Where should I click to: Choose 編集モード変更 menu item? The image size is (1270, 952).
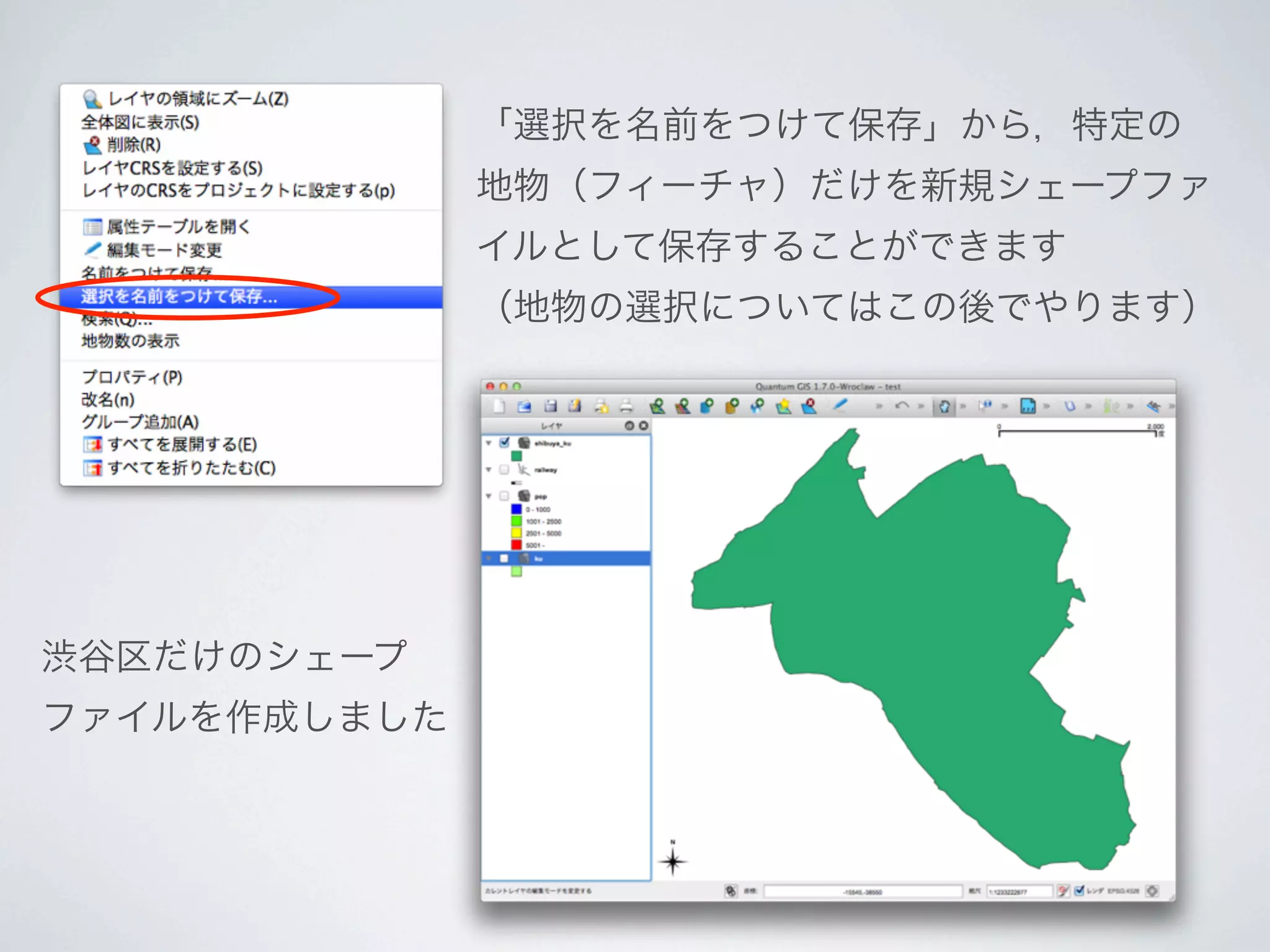tap(251, 250)
